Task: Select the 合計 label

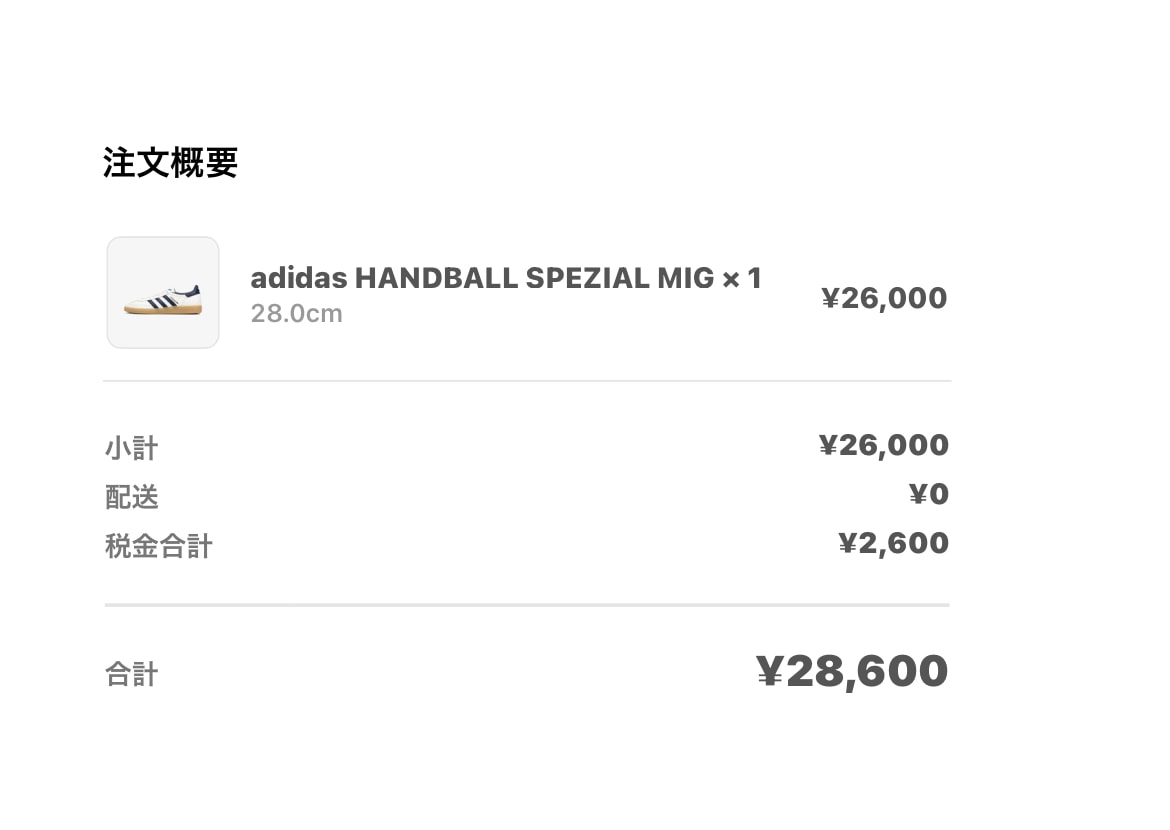Action: tap(131, 675)
